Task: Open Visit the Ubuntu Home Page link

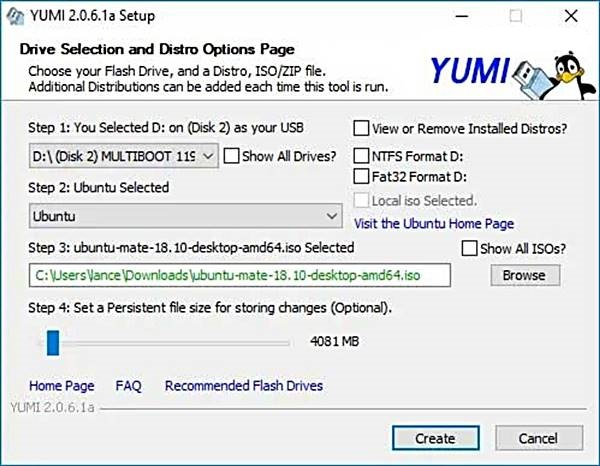Action: click(434, 223)
